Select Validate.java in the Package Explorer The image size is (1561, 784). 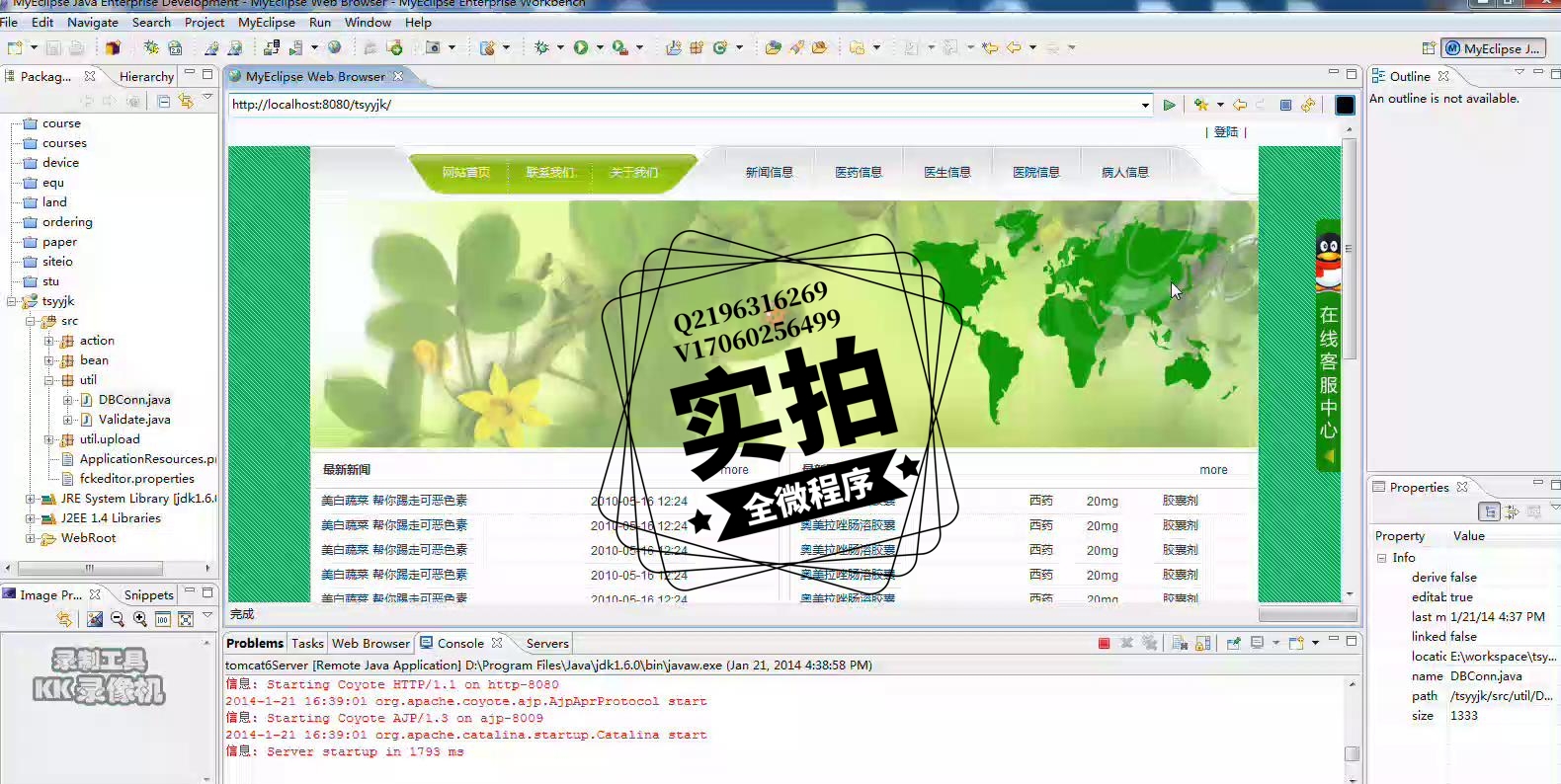134,420
